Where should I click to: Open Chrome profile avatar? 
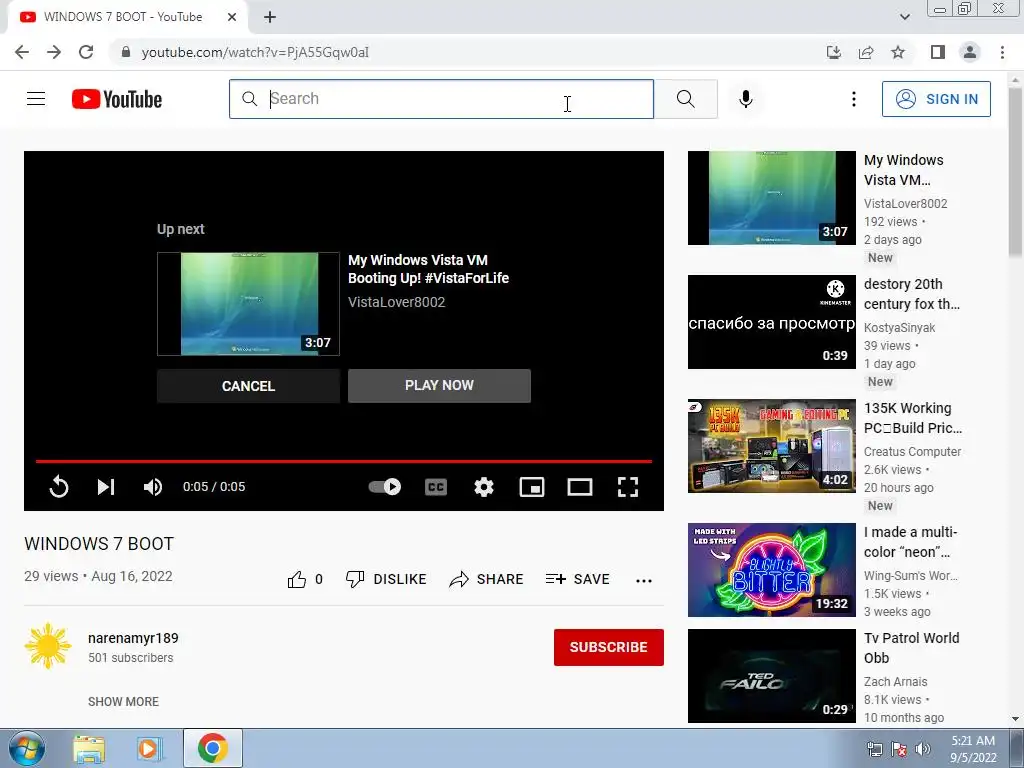click(970, 52)
